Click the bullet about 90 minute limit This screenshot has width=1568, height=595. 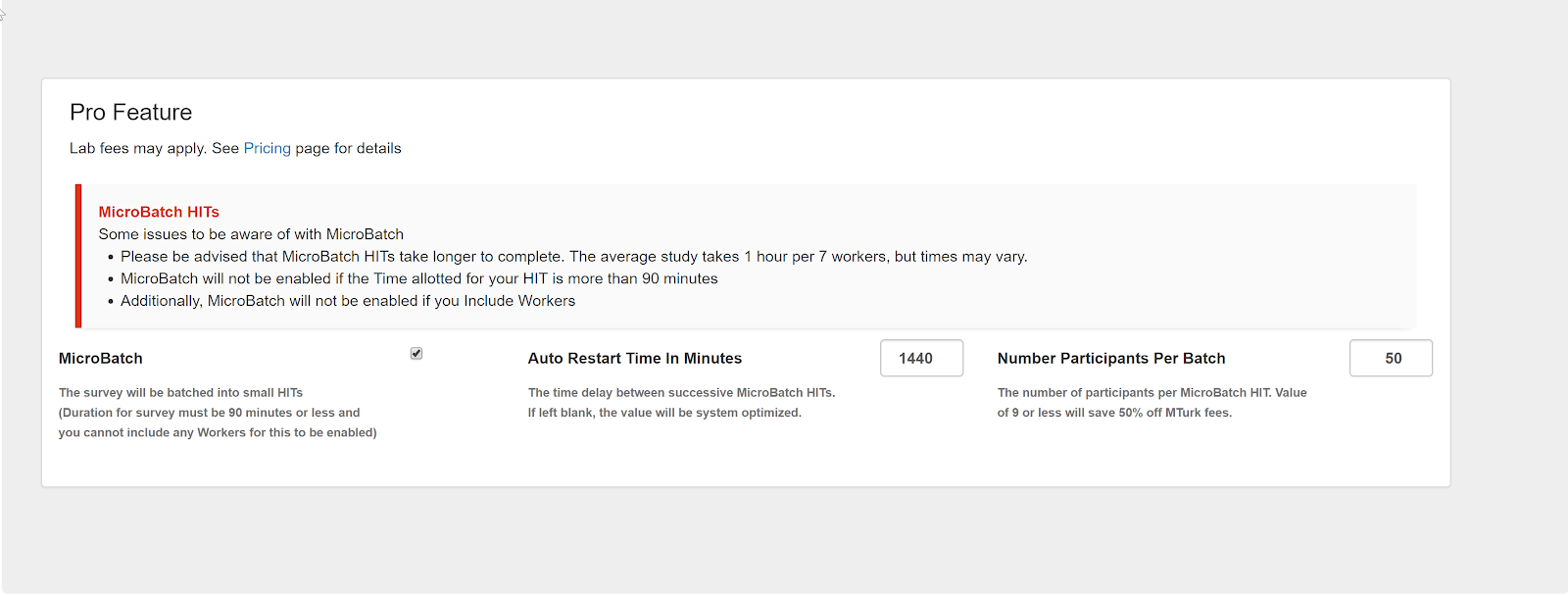click(417, 278)
